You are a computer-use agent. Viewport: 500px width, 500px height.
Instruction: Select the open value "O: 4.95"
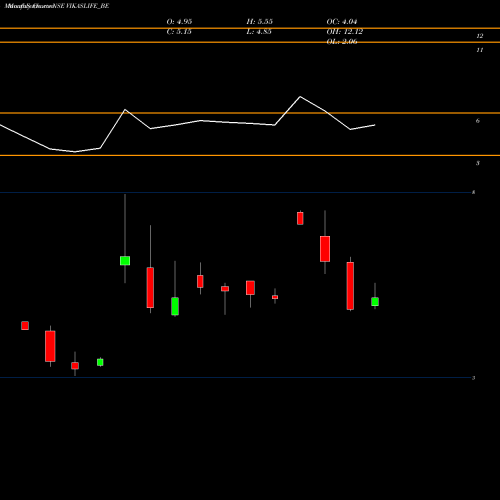[179, 22]
